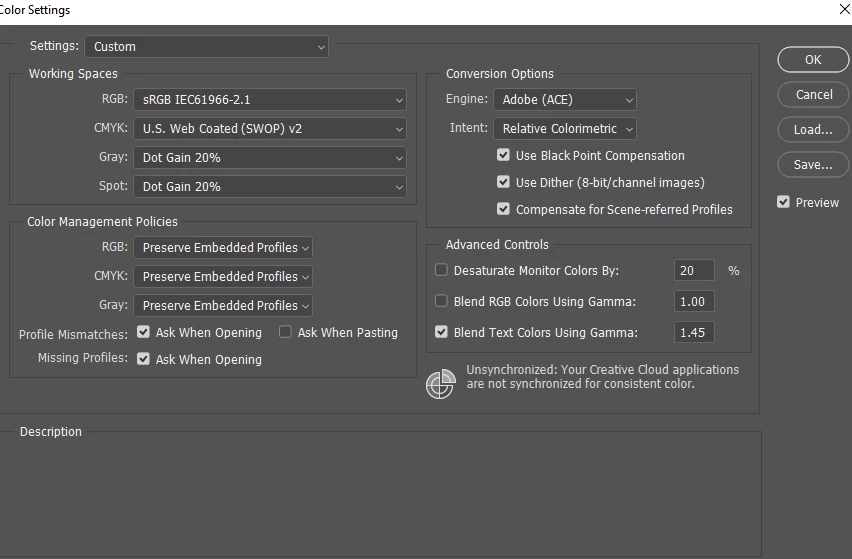The width and height of the screenshot is (852, 559).
Task: Click the Advanced Controls group label
Action: pos(497,244)
